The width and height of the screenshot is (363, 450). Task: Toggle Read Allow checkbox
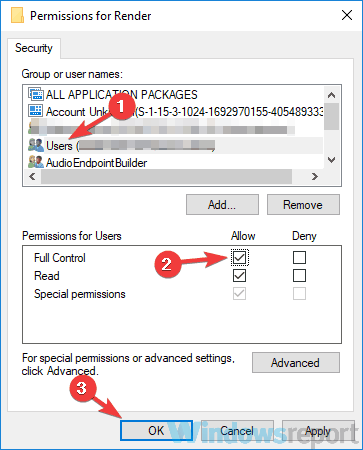click(239, 276)
